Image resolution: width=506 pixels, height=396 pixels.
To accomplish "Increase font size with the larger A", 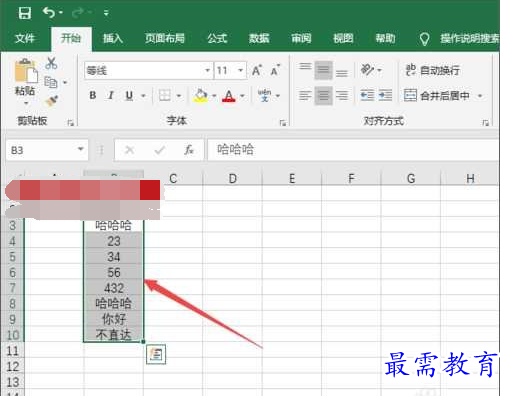I will (257, 70).
